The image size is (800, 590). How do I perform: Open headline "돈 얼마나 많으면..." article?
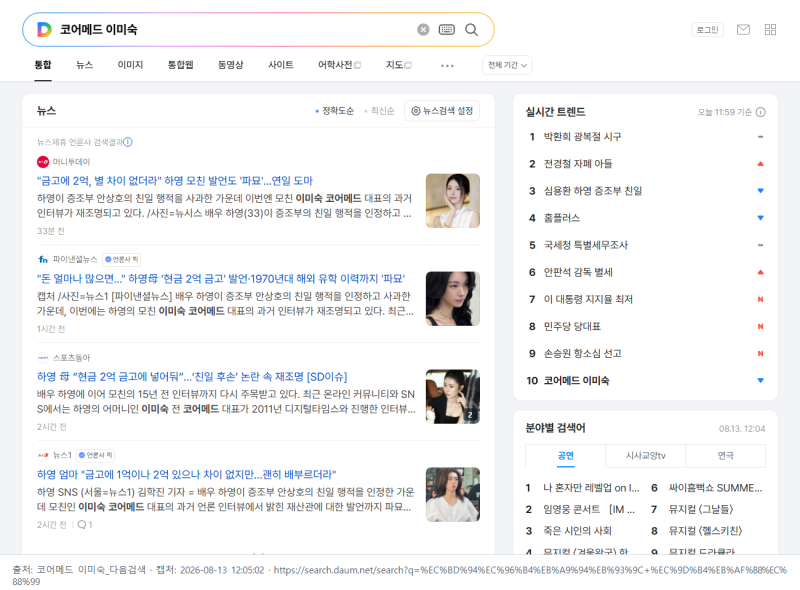tap(221, 279)
